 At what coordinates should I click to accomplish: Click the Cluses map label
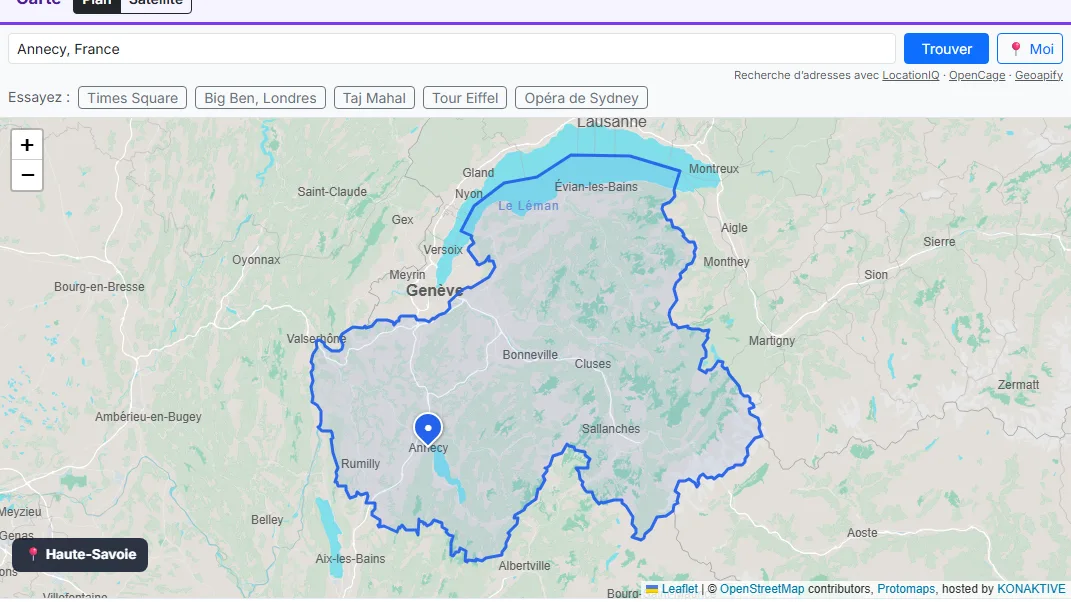[592, 364]
